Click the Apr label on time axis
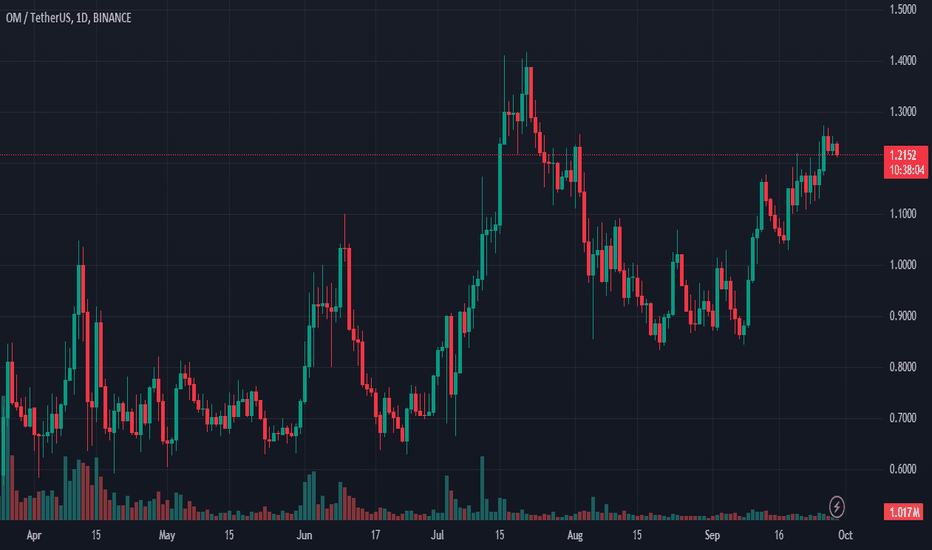 (34, 535)
